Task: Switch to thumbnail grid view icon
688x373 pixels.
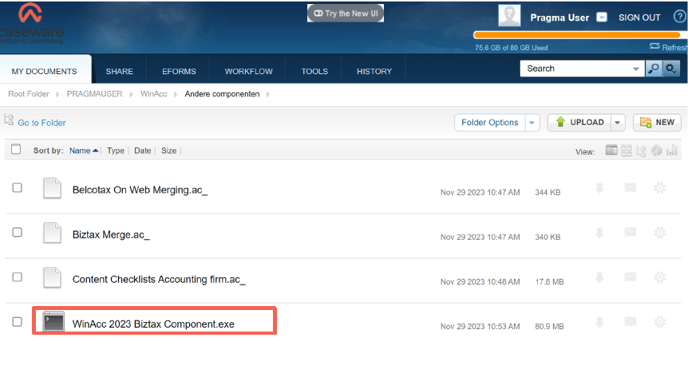Action: pyautogui.click(x=626, y=151)
